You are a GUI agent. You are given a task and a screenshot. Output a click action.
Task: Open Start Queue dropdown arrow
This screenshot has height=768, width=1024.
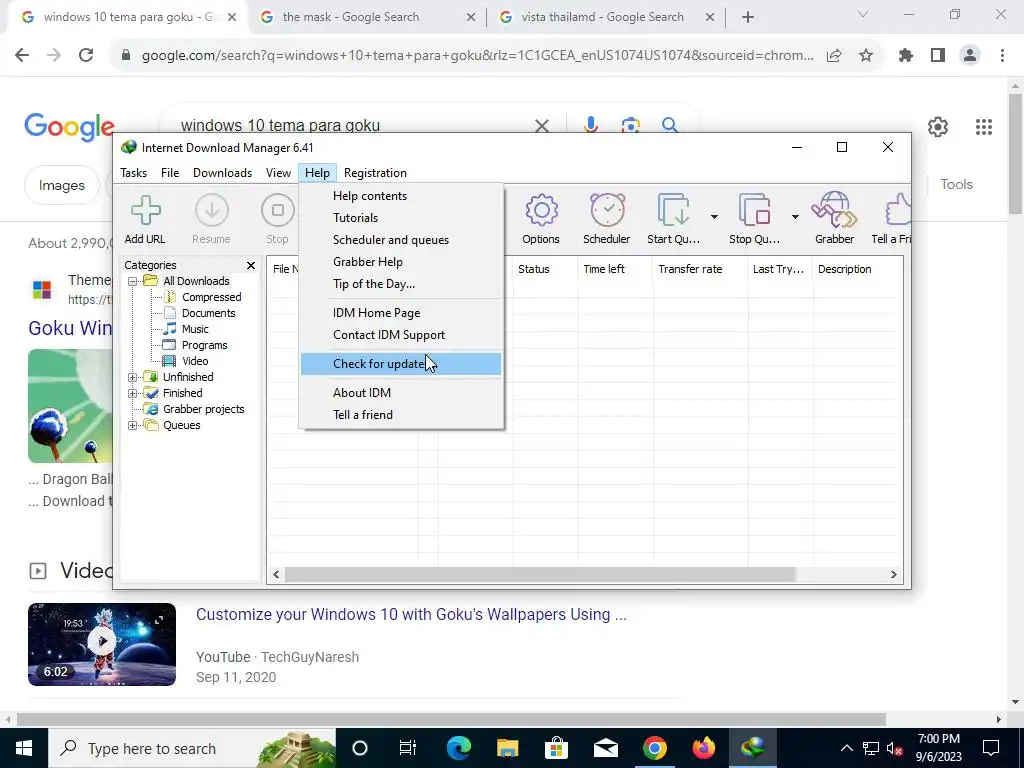point(714,217)
